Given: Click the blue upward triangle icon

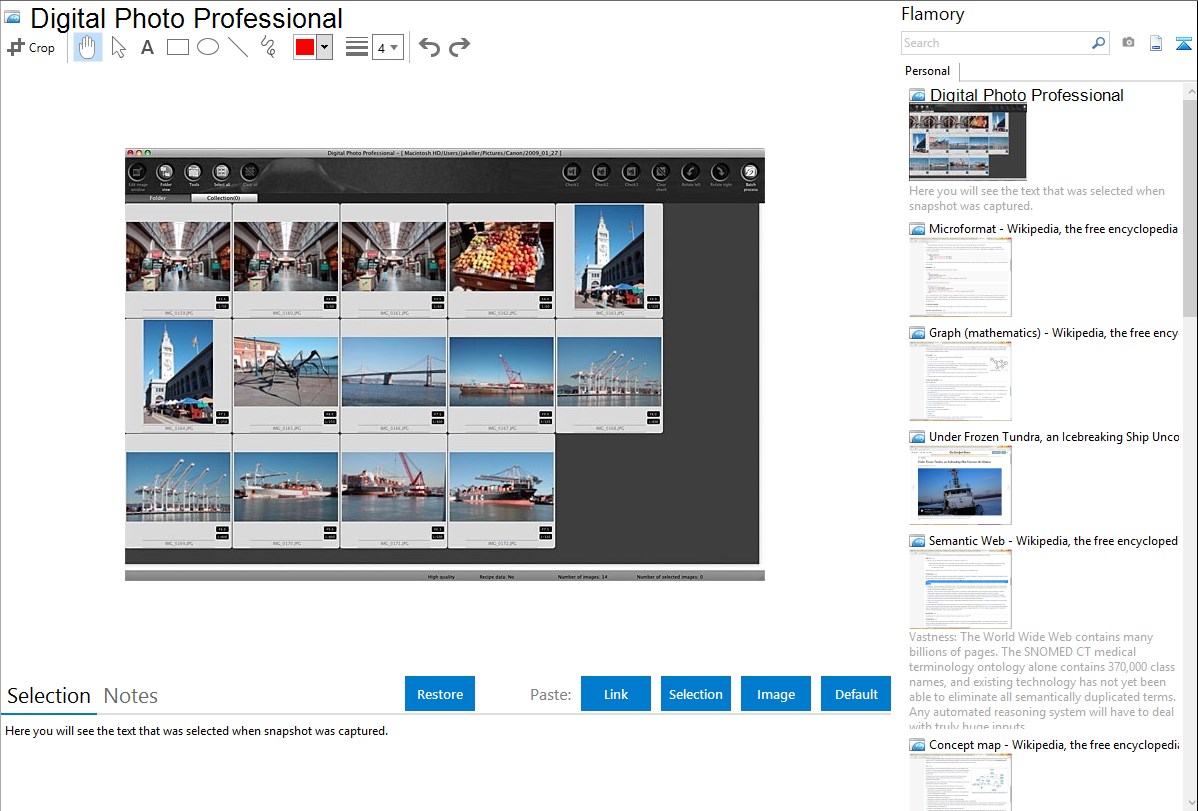Looking at the screenshot, I should 1183,43.
